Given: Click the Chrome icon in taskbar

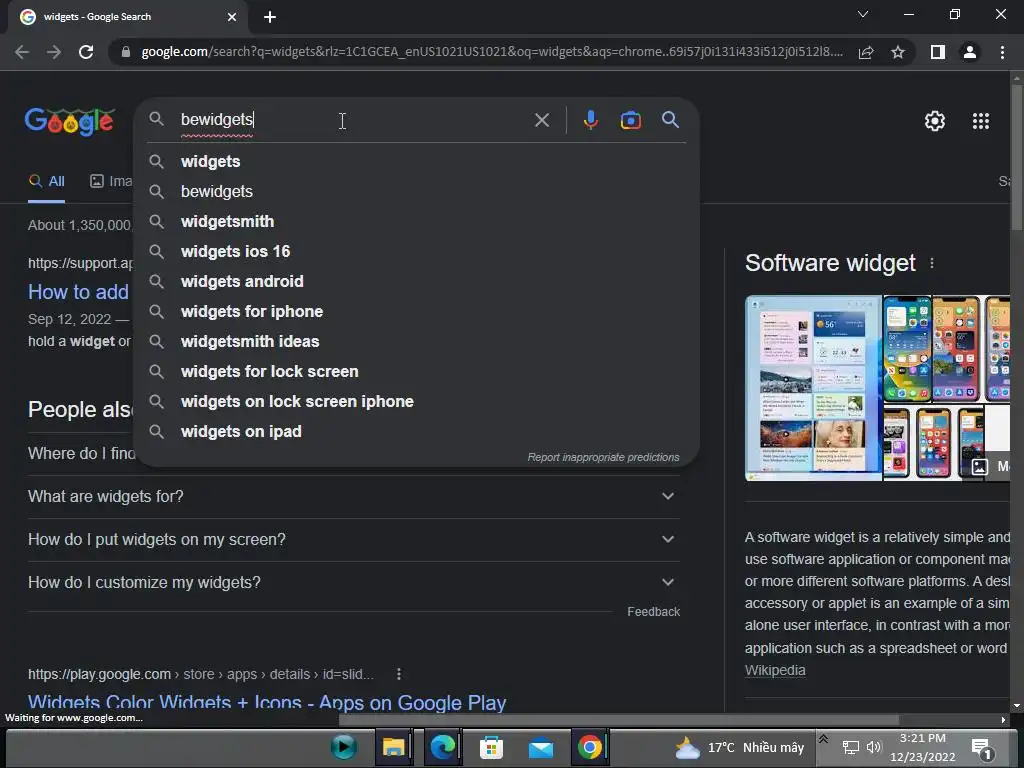Looking at the screenshot, I should tap(589, 747).
